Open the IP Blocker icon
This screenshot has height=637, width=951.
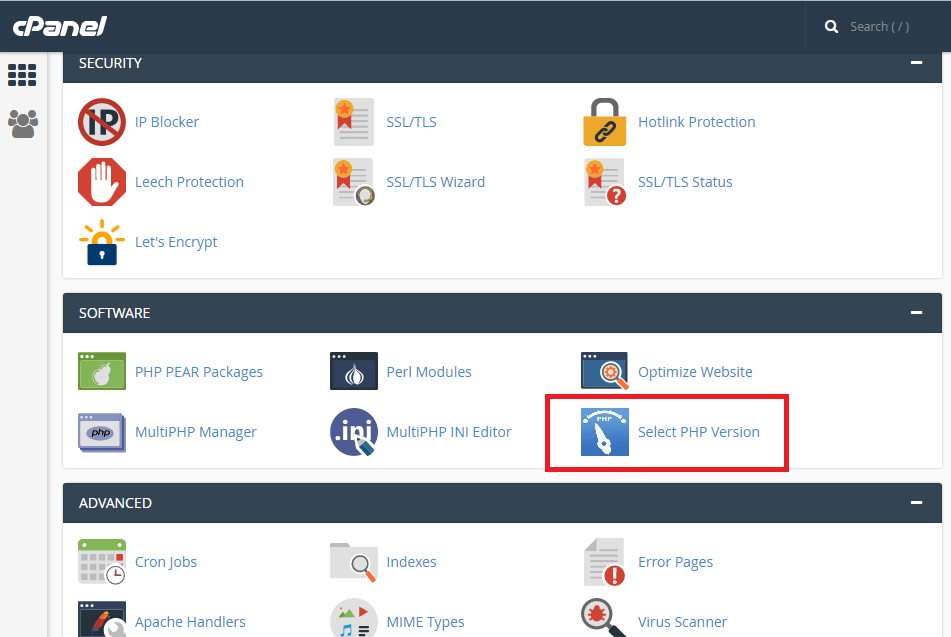(102, 122)
